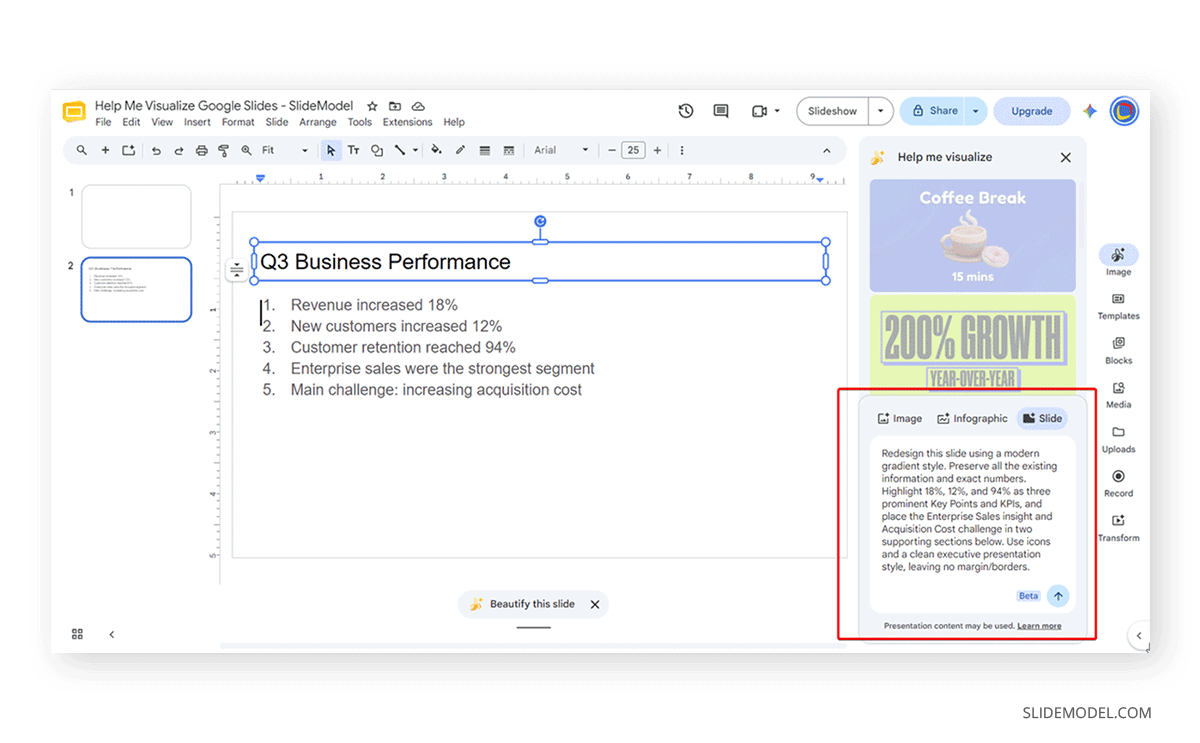Image resolution: width=1200 pixels, height=743 pixels.
Task: Dismiss the Beautify this slide chip
Action: pos(595,604)
